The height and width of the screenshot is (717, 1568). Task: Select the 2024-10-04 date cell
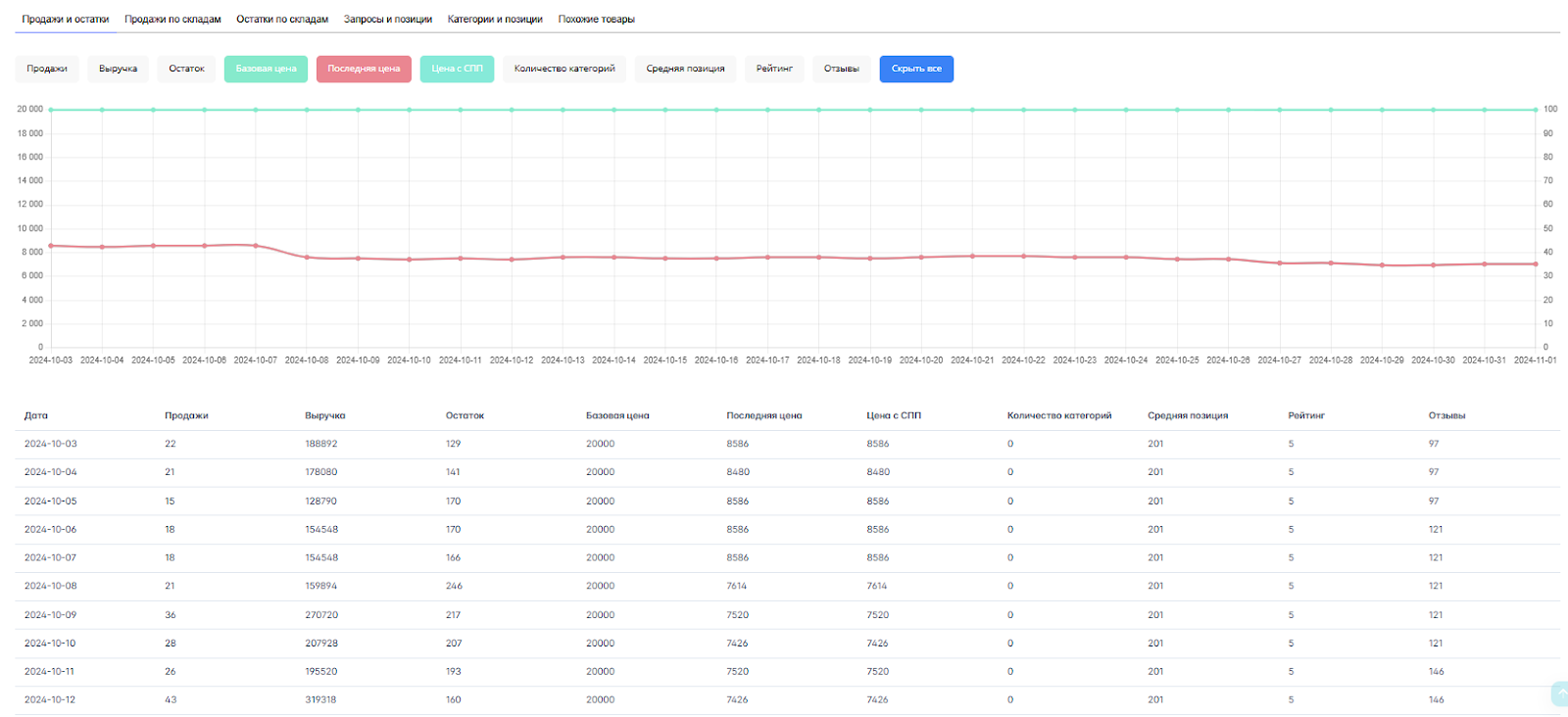51,472
